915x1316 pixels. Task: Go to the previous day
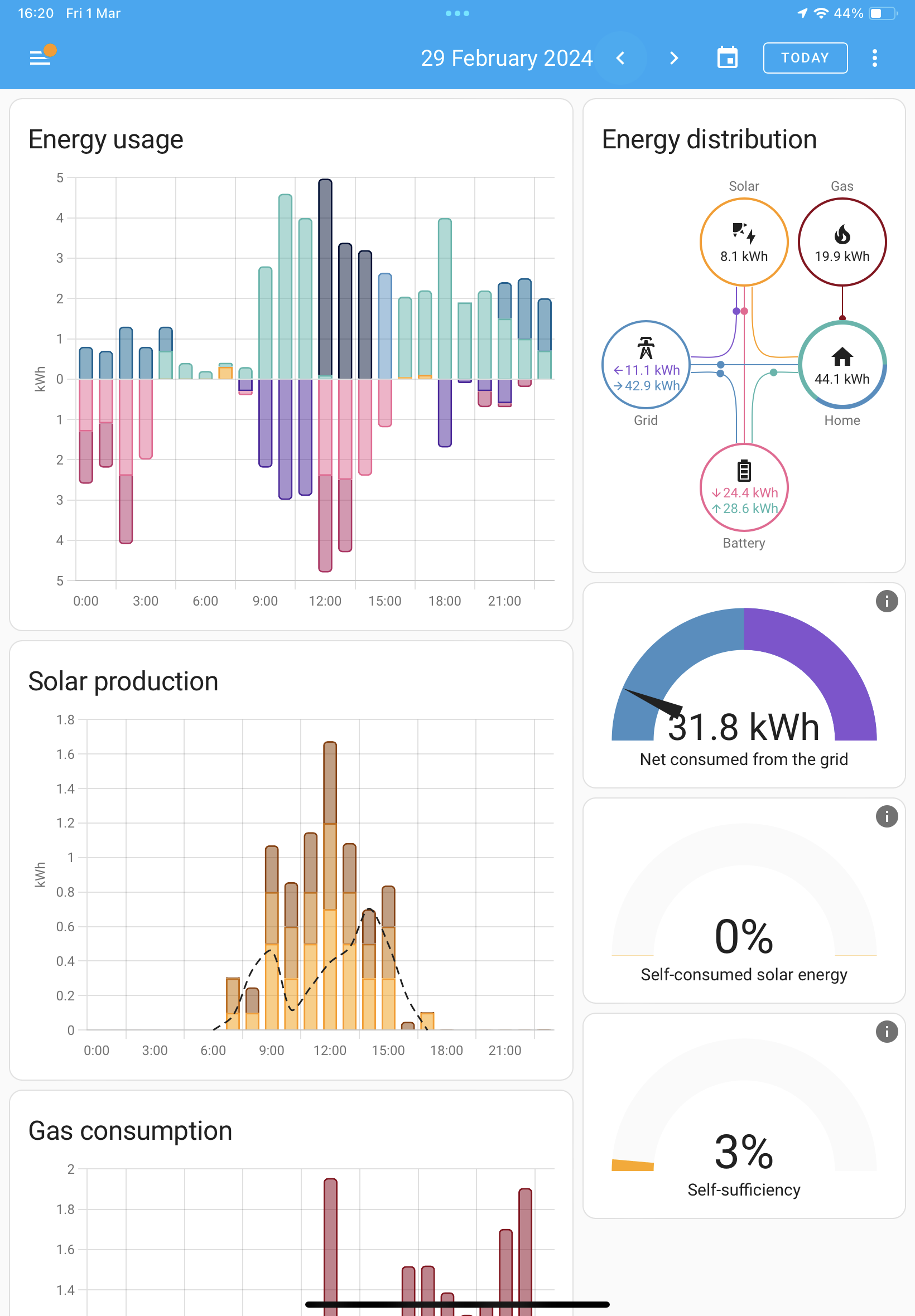(620, 58)
